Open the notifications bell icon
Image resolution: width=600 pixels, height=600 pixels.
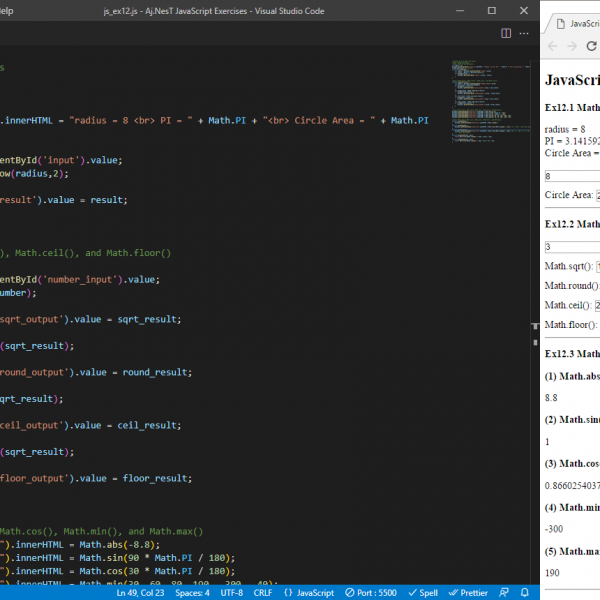point(526,592)
